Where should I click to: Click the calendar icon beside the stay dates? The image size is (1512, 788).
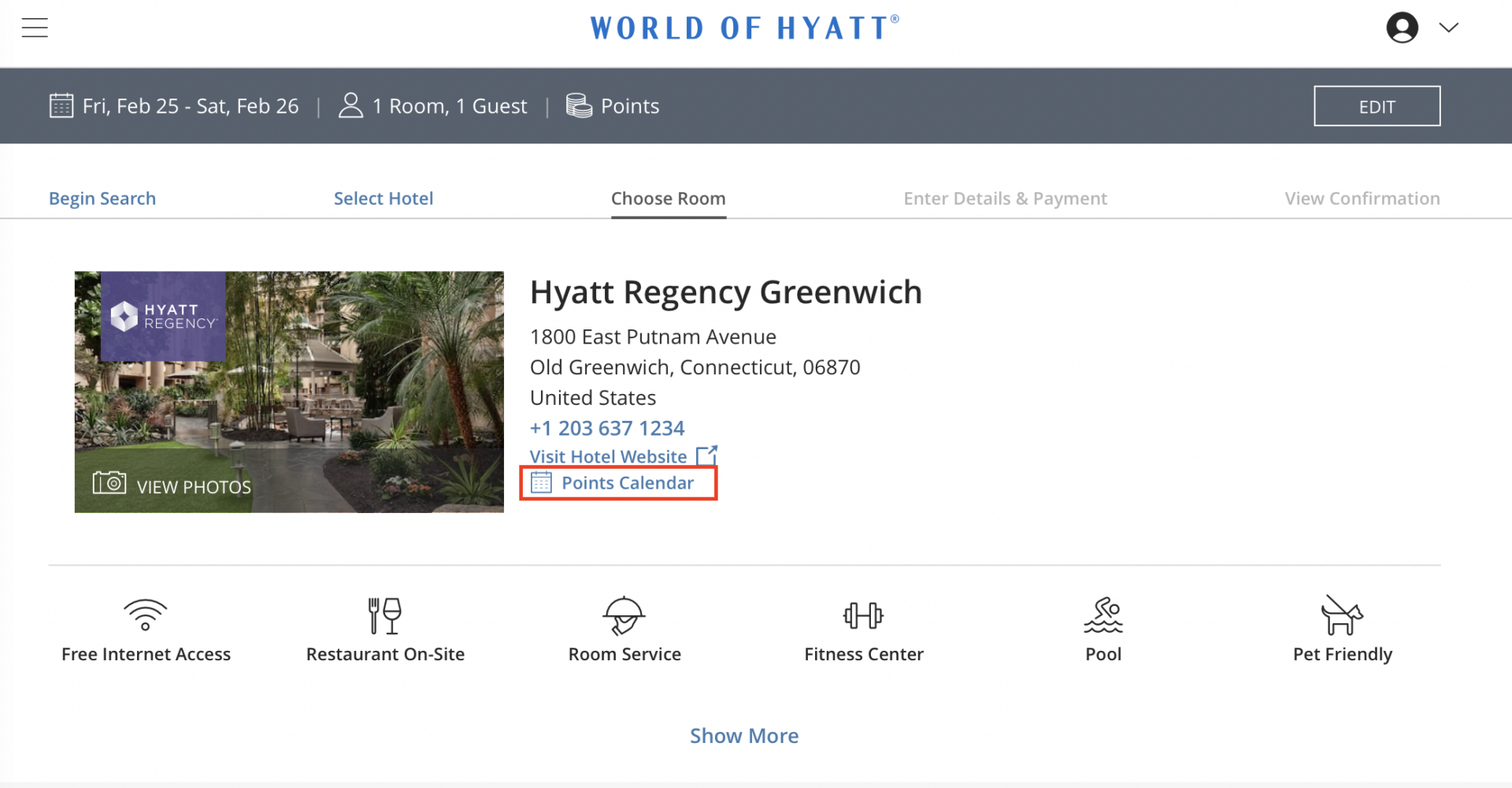[61, 106]
